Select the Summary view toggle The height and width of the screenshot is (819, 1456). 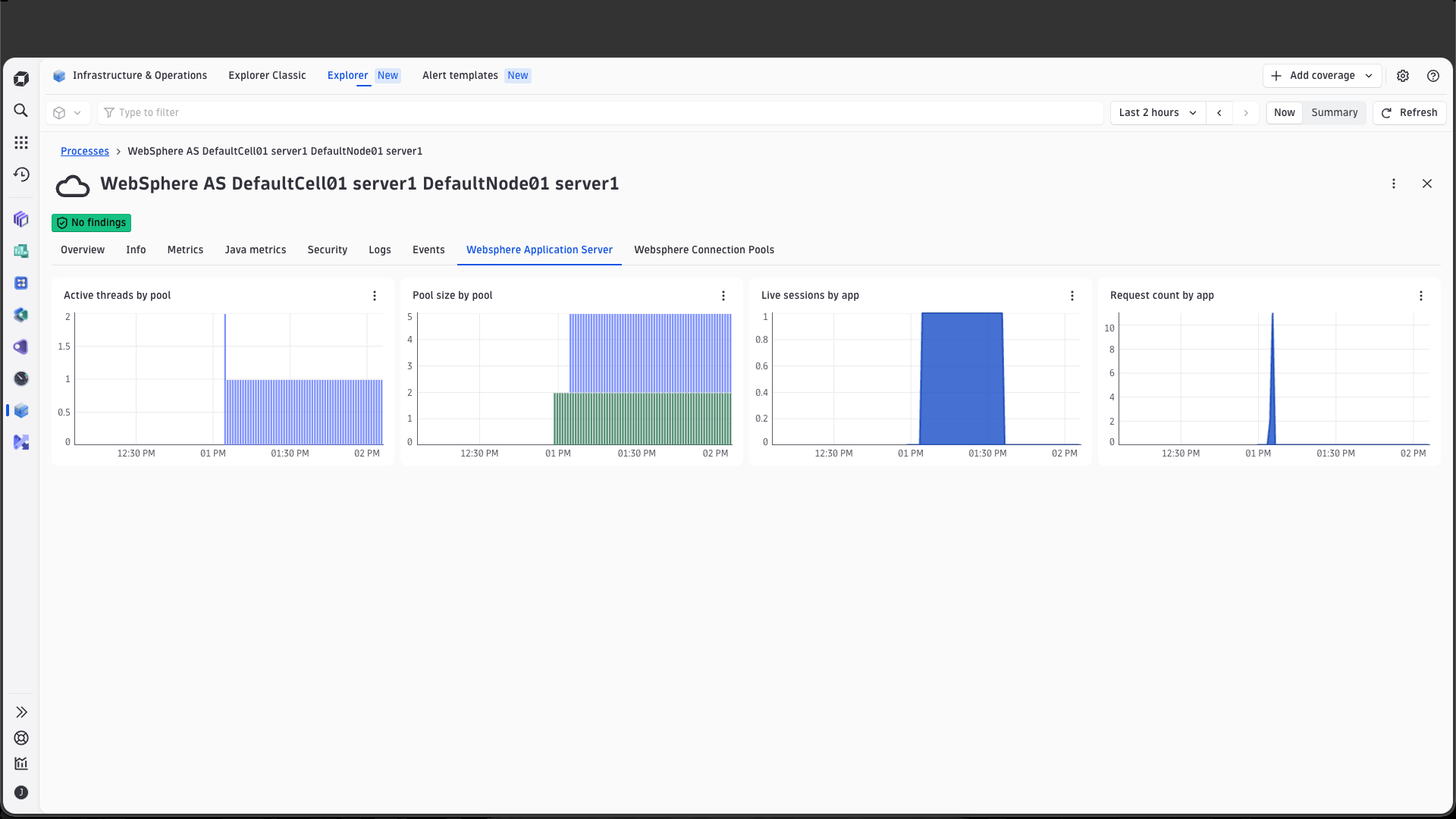[1335, 113]
